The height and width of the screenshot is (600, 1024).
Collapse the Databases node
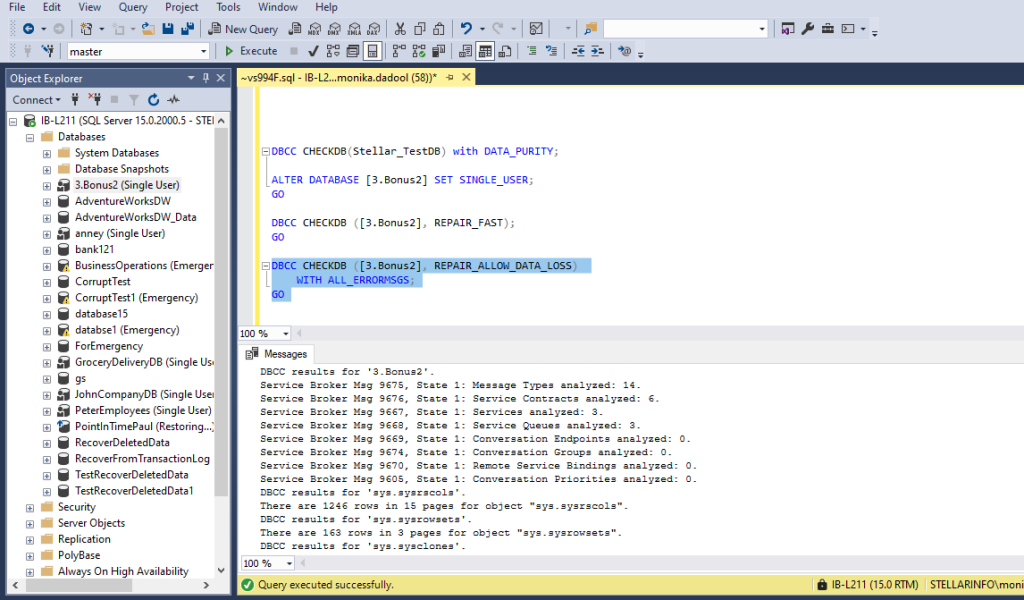(x=28, y=136)
